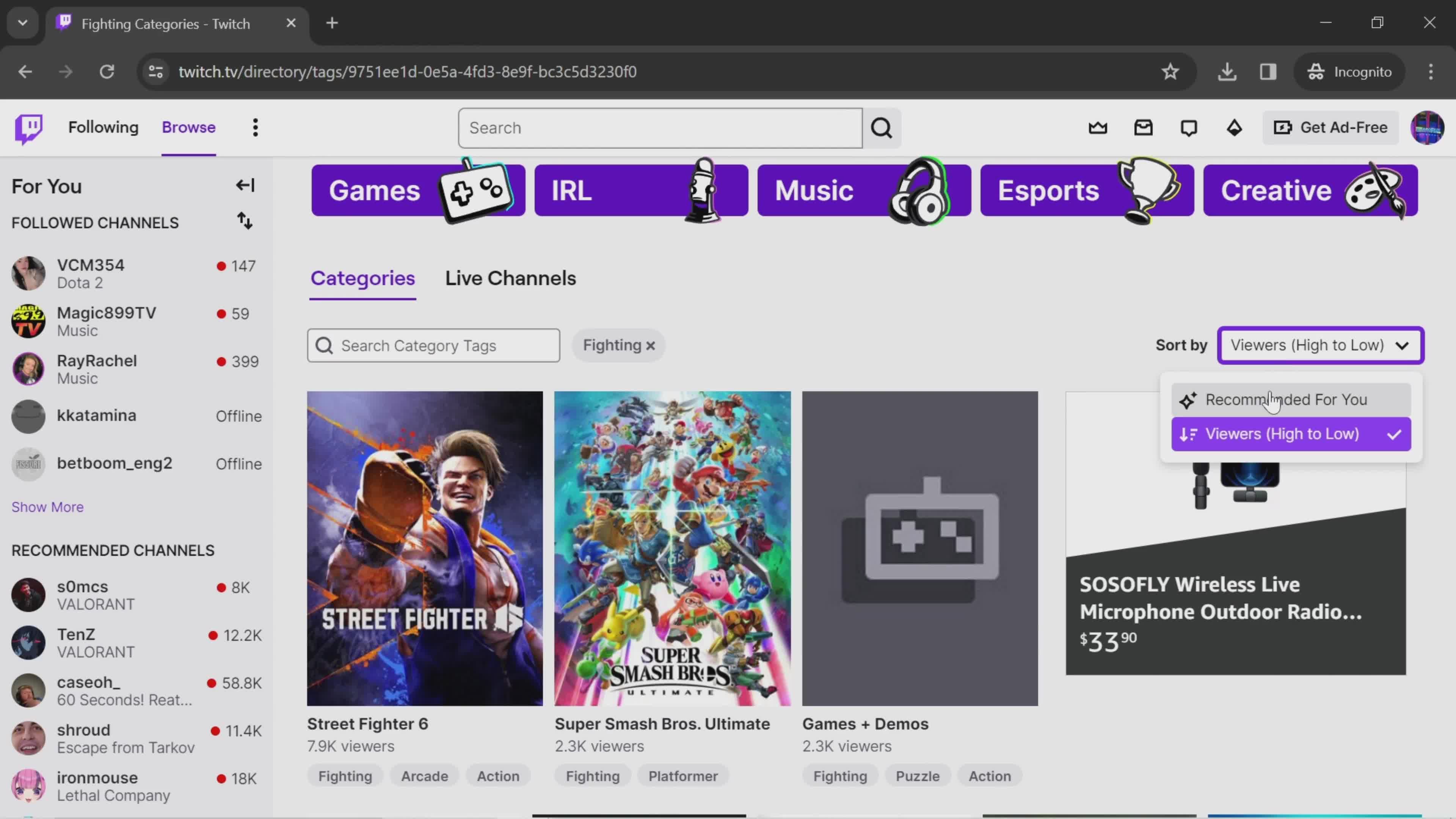
Task: Click Puzzle tag under Games + Demos
Action: [917, 776]
